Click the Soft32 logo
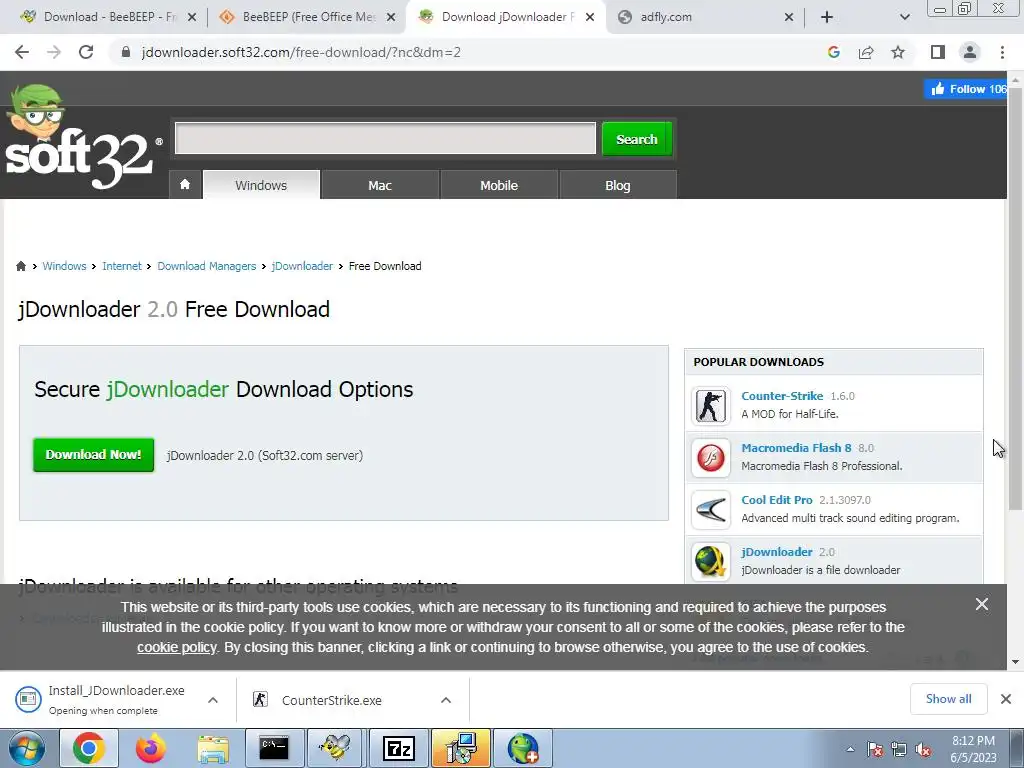The height and width of the screenshot is (768, 1024). tap(82, 138)
